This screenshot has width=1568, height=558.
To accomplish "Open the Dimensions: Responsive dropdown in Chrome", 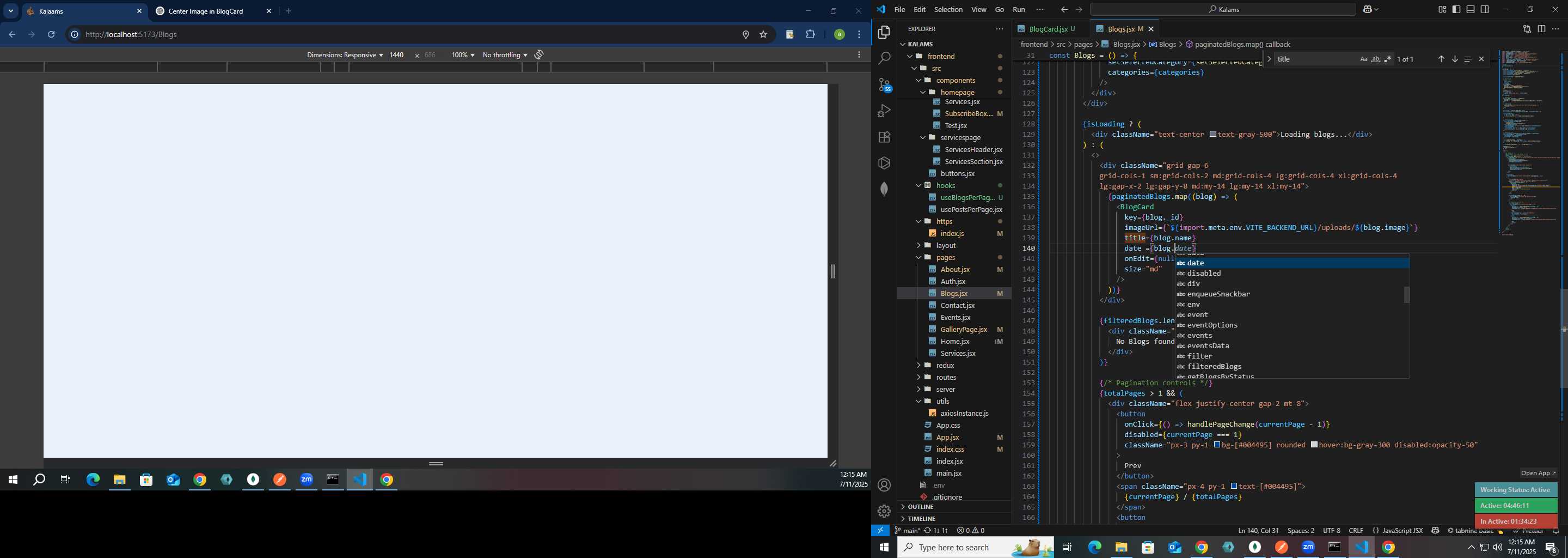I will tap(345, 56).
